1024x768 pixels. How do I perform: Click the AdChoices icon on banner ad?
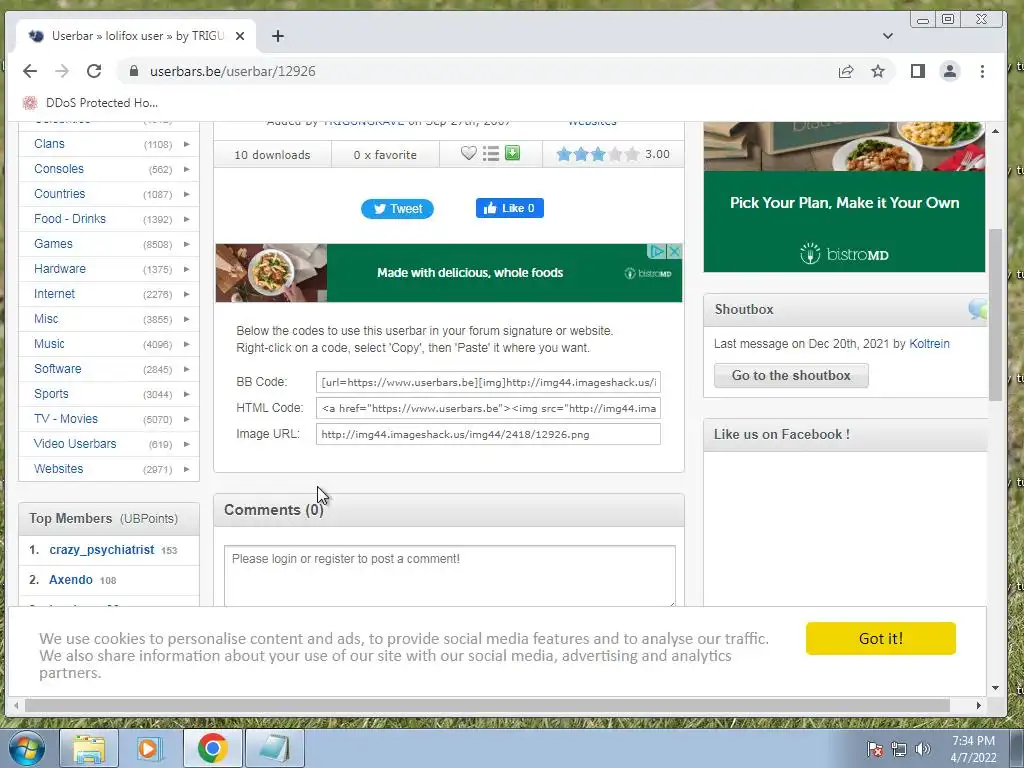click(x=657, y=251)
